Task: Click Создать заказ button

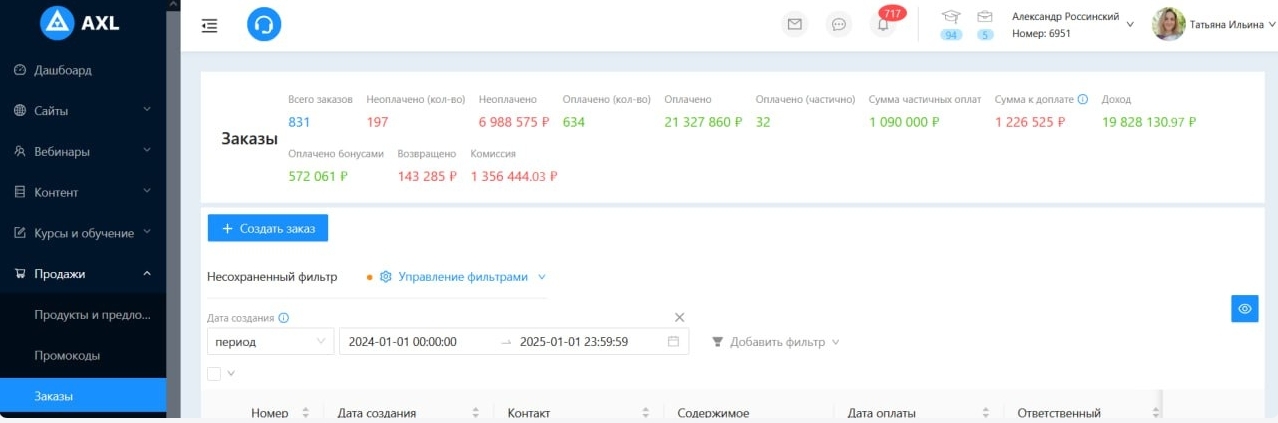Action: point(268,228)
